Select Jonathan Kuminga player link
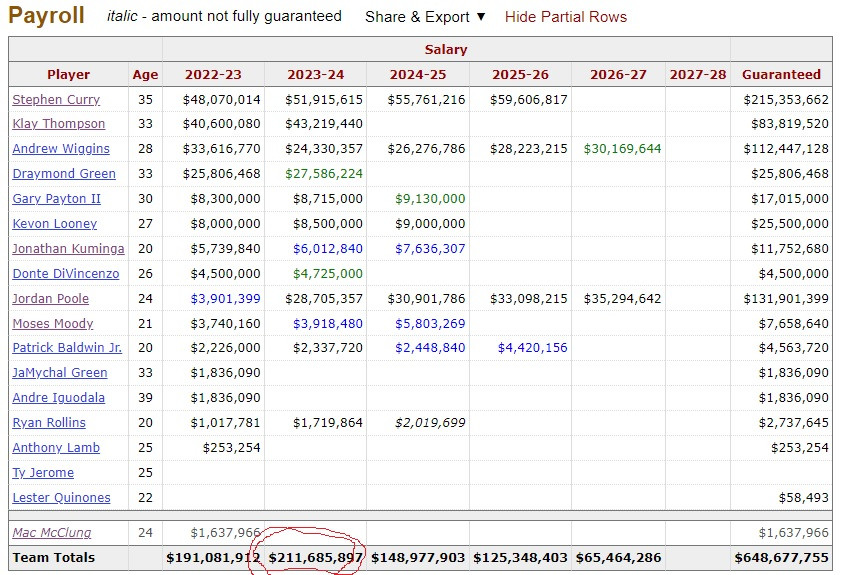 pos(68,248)
